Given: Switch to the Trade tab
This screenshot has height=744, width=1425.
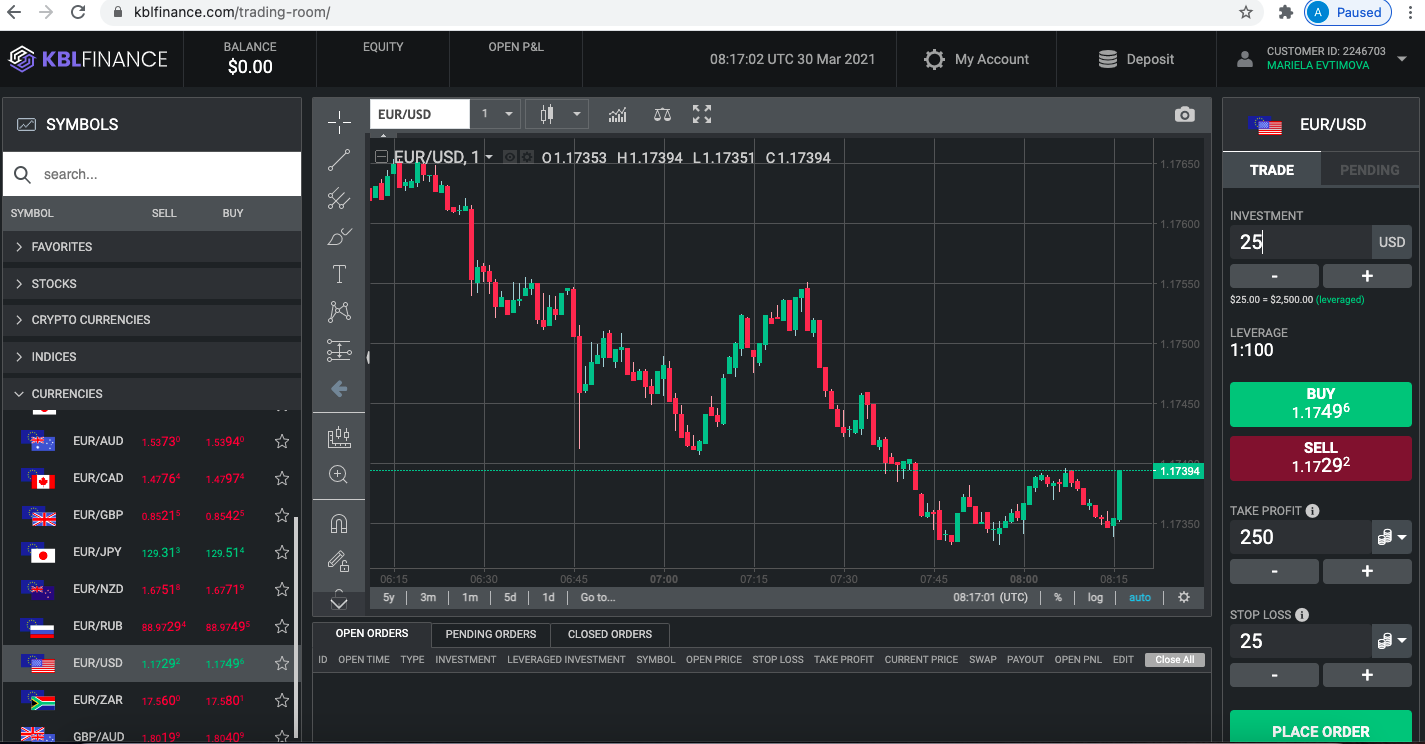Looking at the screenshot, I should point(1272,169).
